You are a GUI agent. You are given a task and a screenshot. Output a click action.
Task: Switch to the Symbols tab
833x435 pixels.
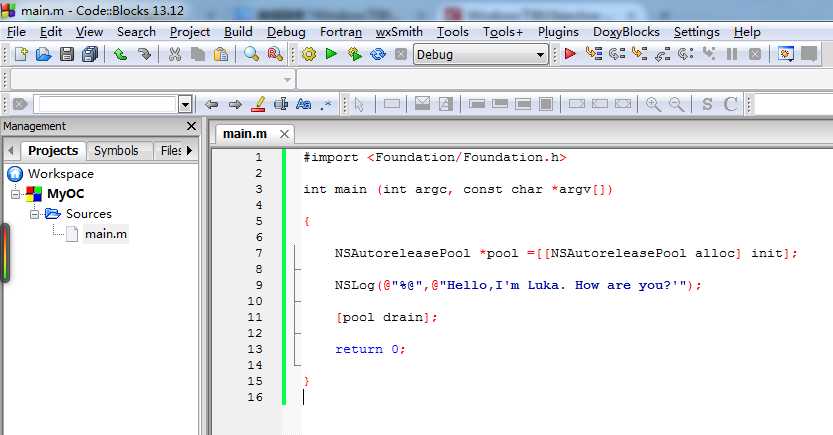coord(116,151)
